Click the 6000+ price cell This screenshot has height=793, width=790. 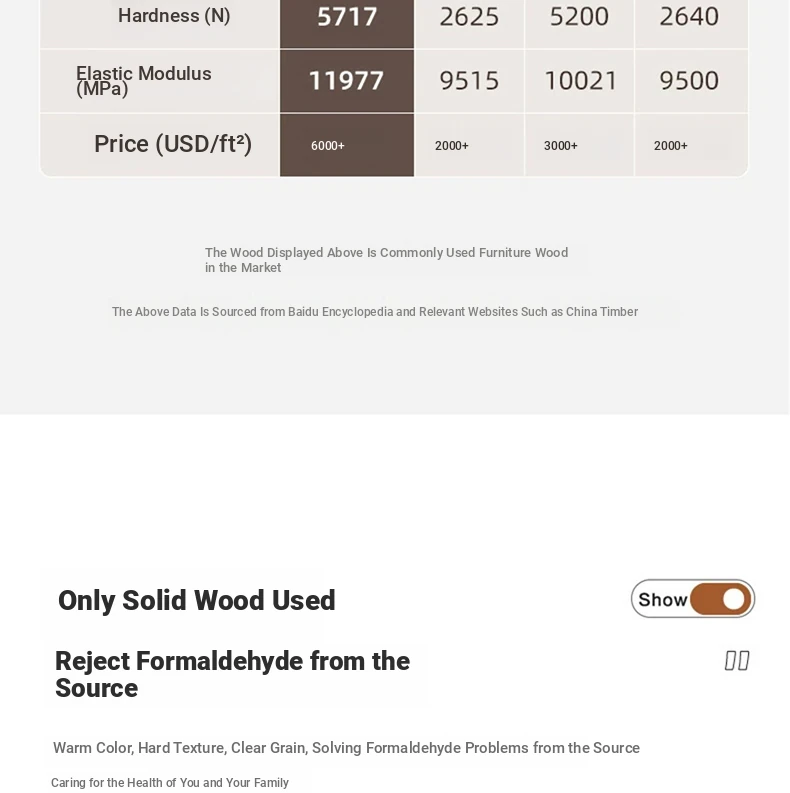(347, 145)
